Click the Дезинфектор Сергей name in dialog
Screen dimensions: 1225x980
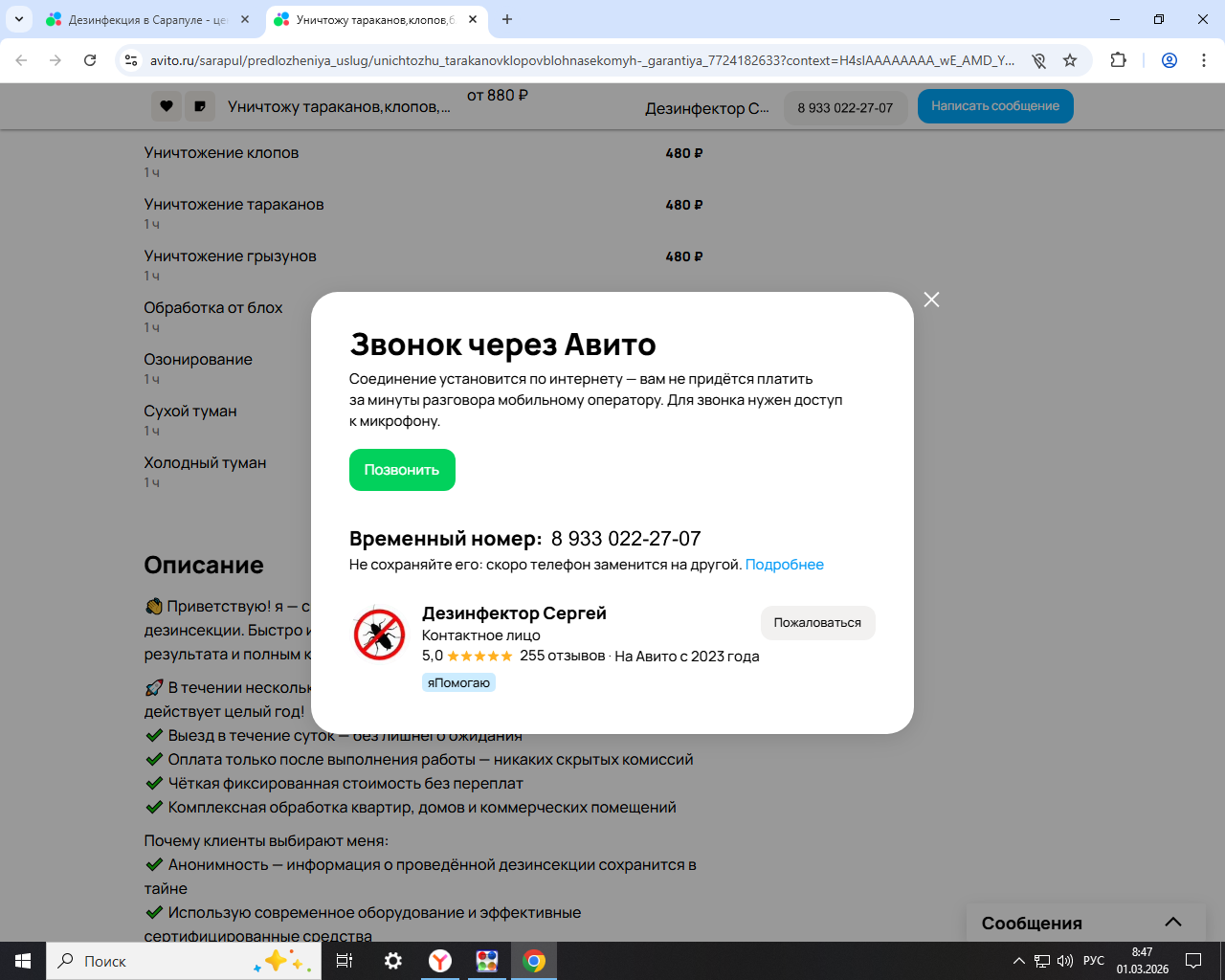click(x=514, y=613)
